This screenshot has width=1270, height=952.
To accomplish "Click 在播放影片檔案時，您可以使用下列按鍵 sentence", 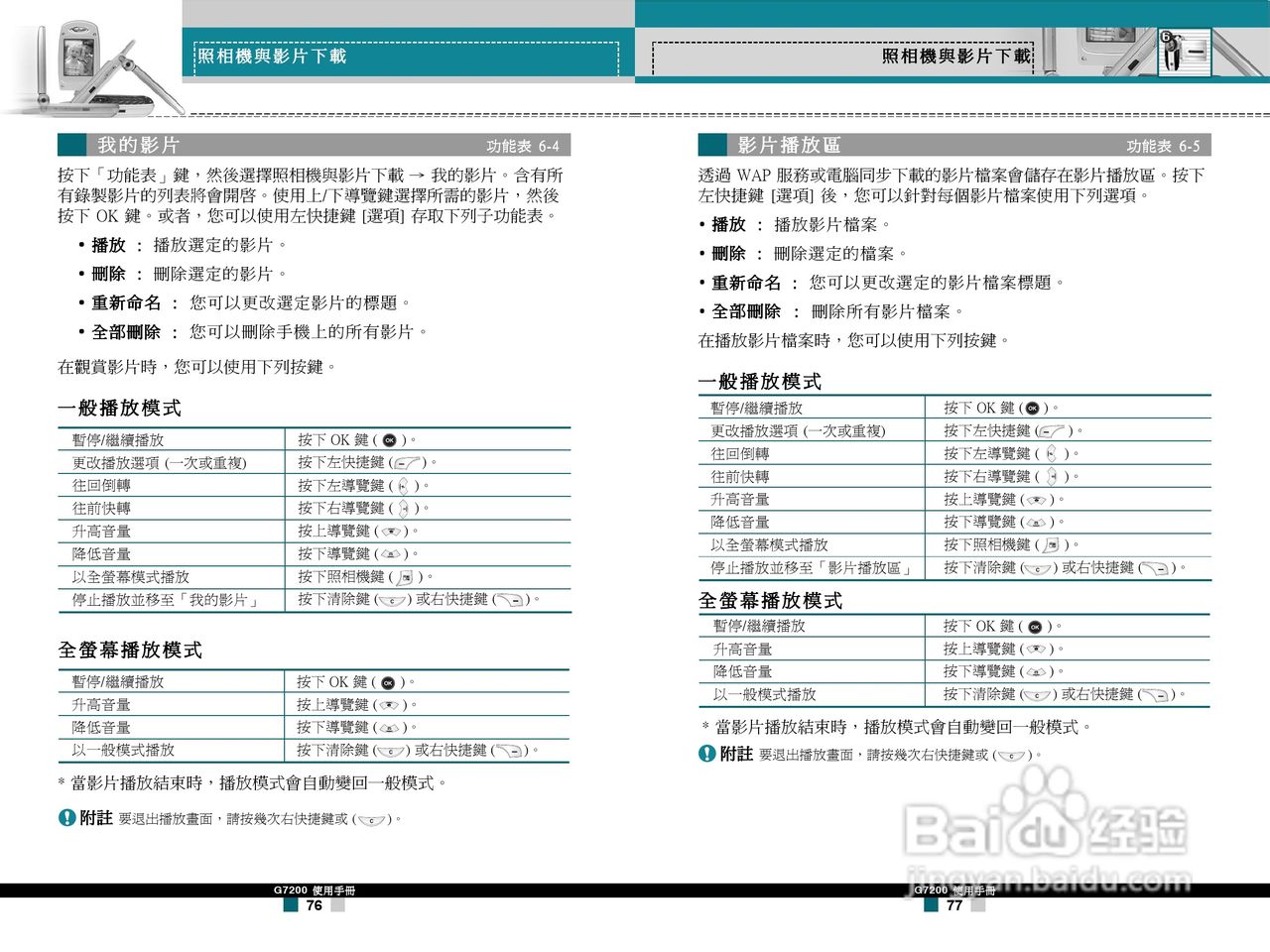I will point(854,340).
